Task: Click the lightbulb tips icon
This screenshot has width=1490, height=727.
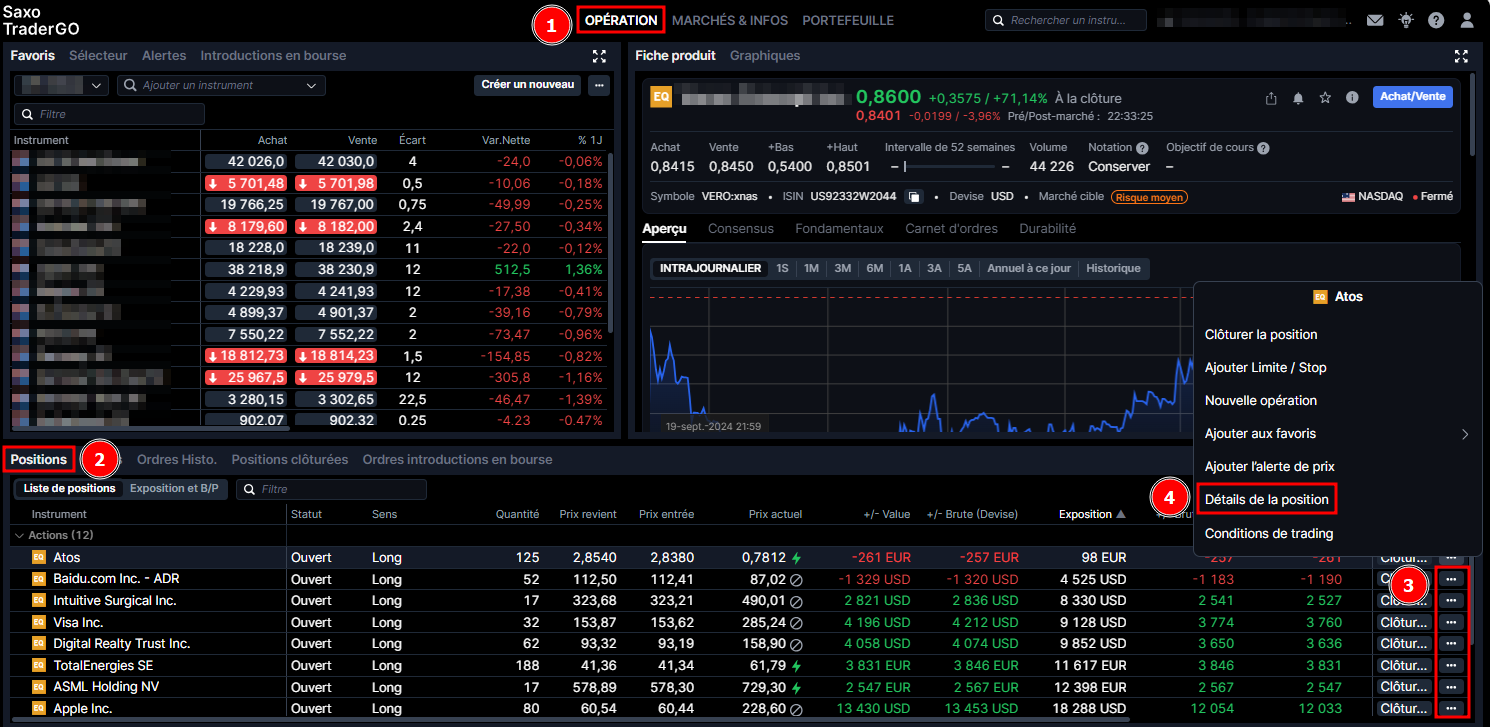Action: tap(1406, 20)
